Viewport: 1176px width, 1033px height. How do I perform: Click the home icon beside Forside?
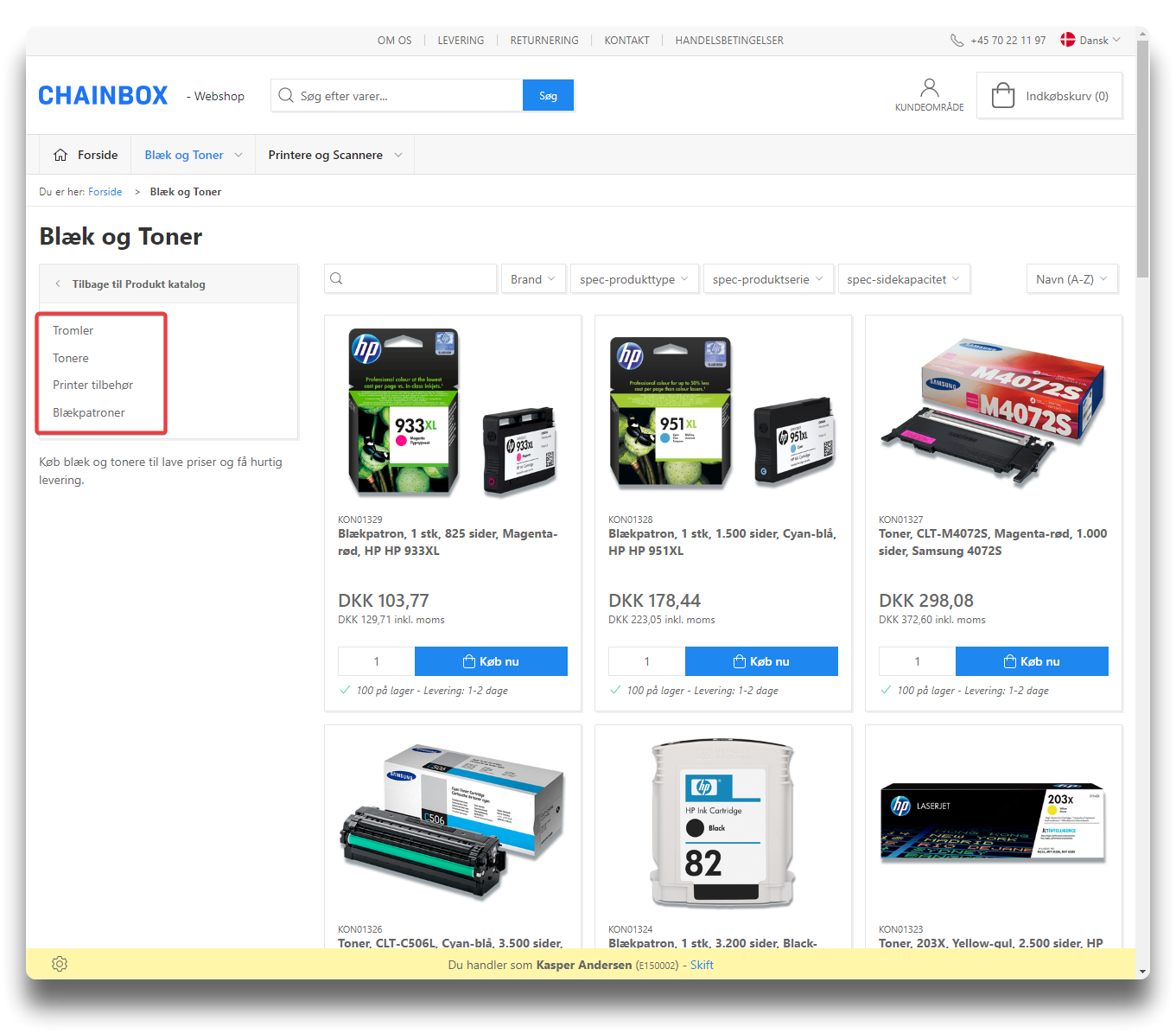pyautogui.click(x=60, y=155)
